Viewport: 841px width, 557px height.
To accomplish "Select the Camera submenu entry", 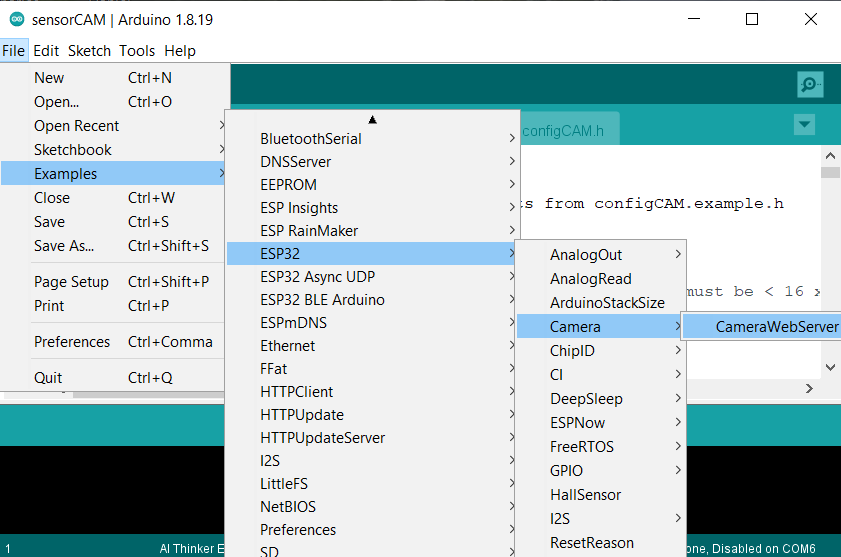I will (x=600, y=327).
